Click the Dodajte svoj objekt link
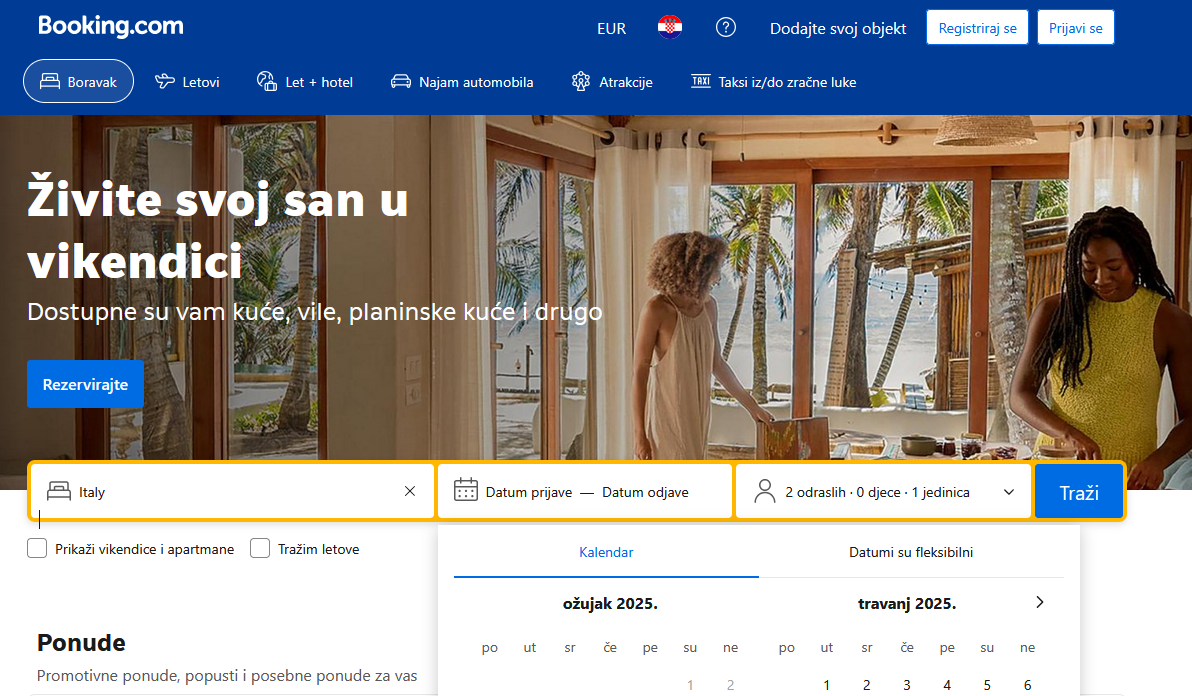 tap(838, 29)
